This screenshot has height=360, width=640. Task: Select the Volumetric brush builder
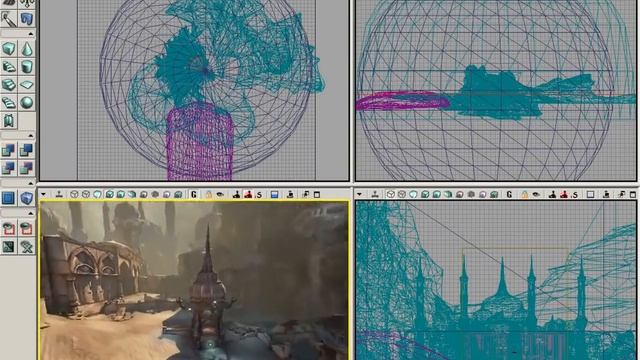pos(9,120)
